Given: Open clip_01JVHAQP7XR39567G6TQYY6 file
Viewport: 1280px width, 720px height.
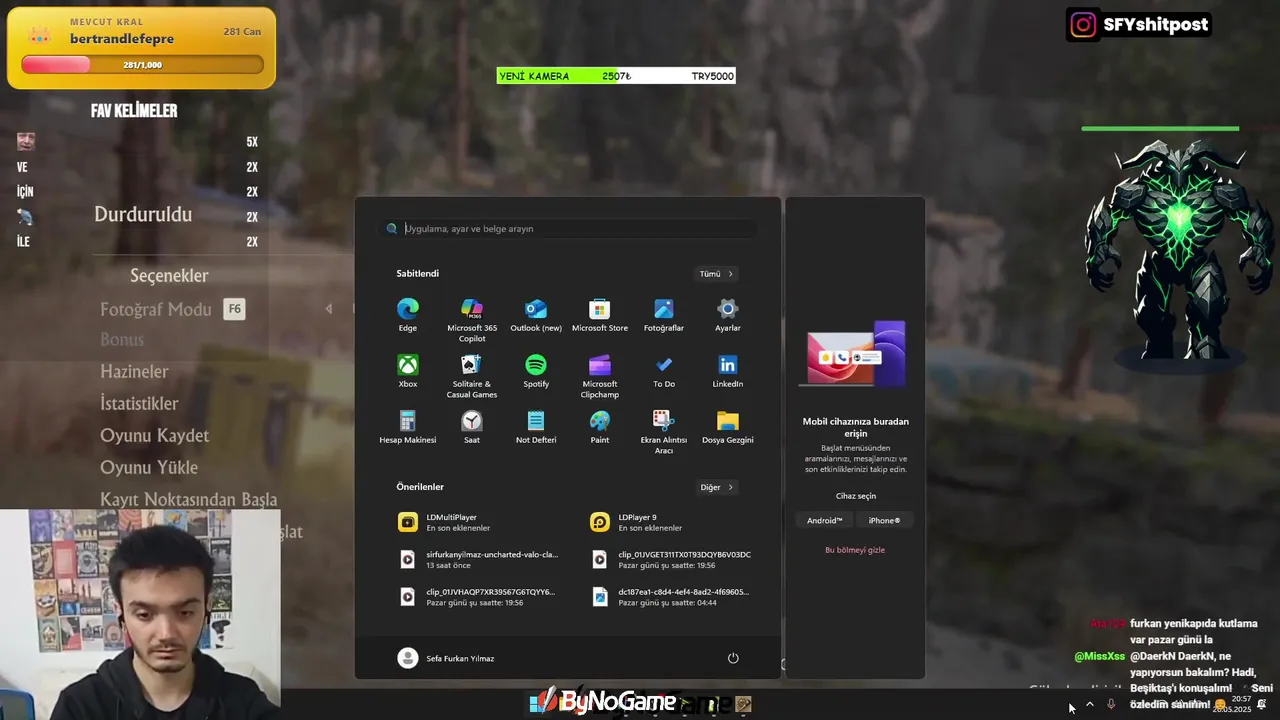Looking at the screenshot, I should 478,597.
